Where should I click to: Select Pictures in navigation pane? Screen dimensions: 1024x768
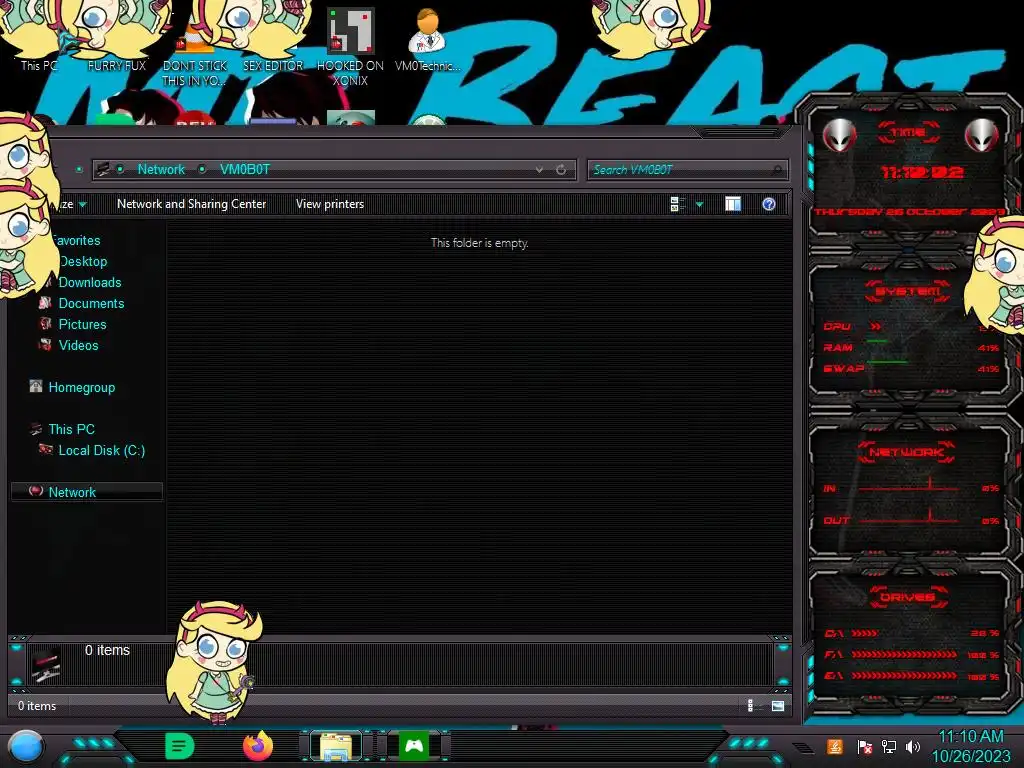[82, 324]
